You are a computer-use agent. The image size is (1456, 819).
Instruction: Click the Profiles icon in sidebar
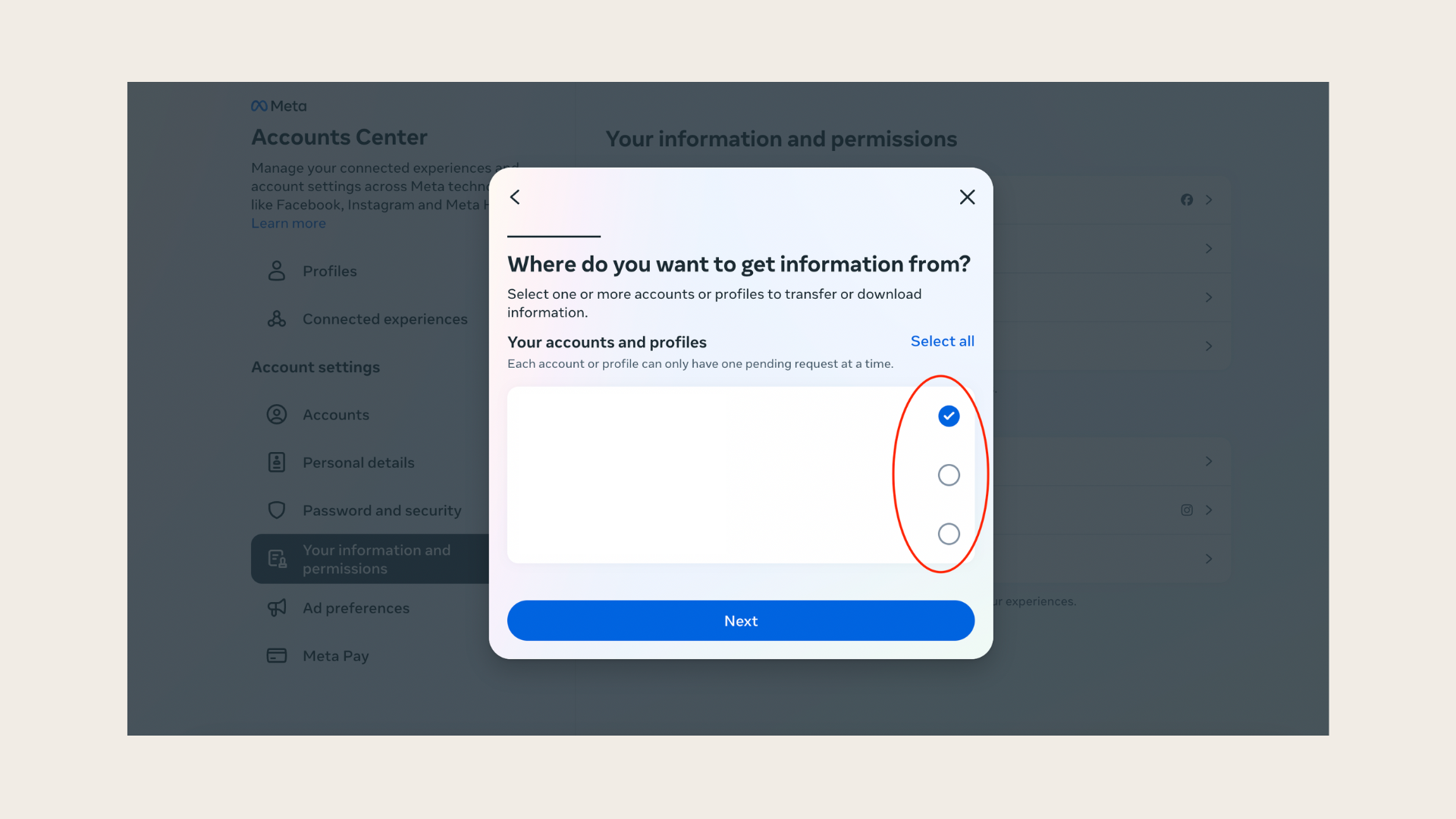coord(275,271)
